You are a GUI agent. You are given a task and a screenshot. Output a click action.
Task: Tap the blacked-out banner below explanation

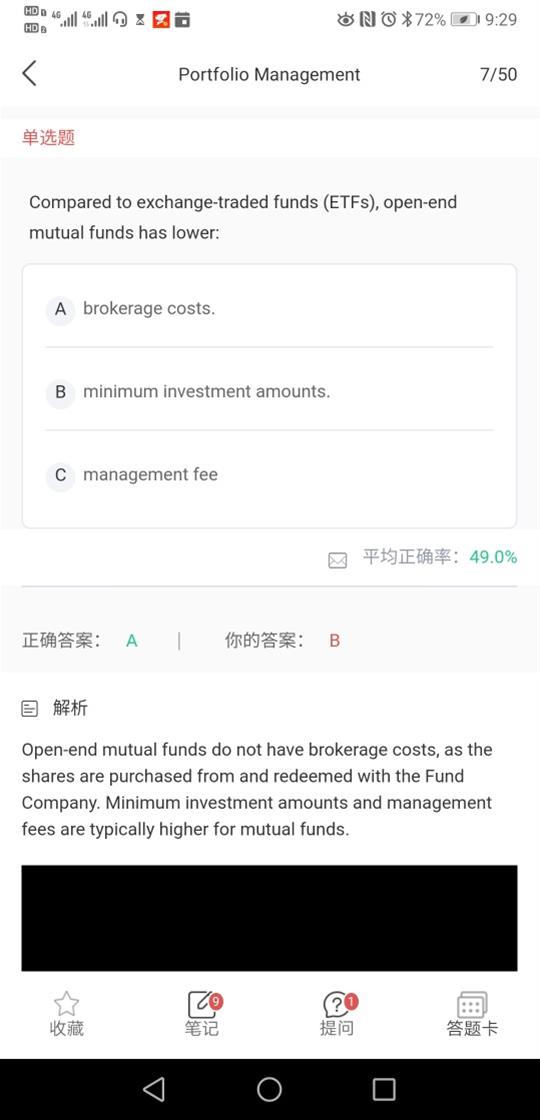pos(269,918)
